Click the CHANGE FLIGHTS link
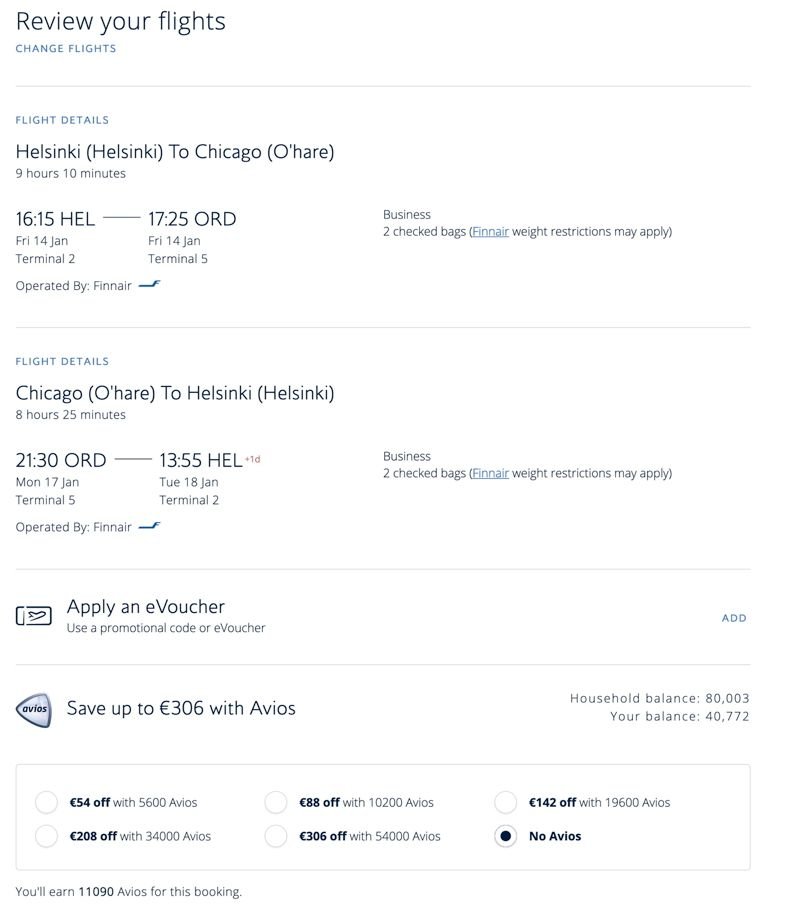 [x=66, y=48]
